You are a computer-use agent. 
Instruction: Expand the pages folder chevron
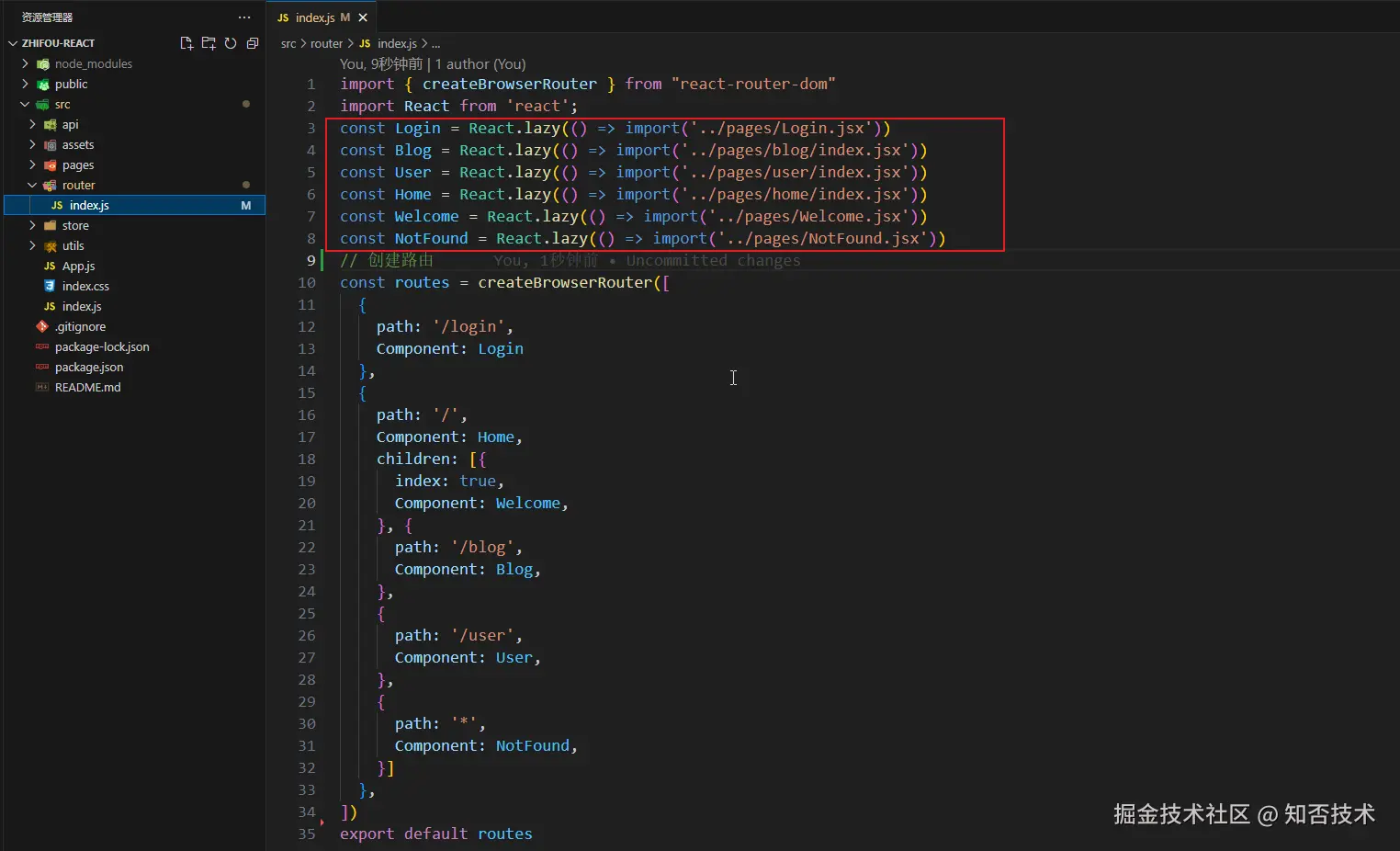[x=33, y=165]
